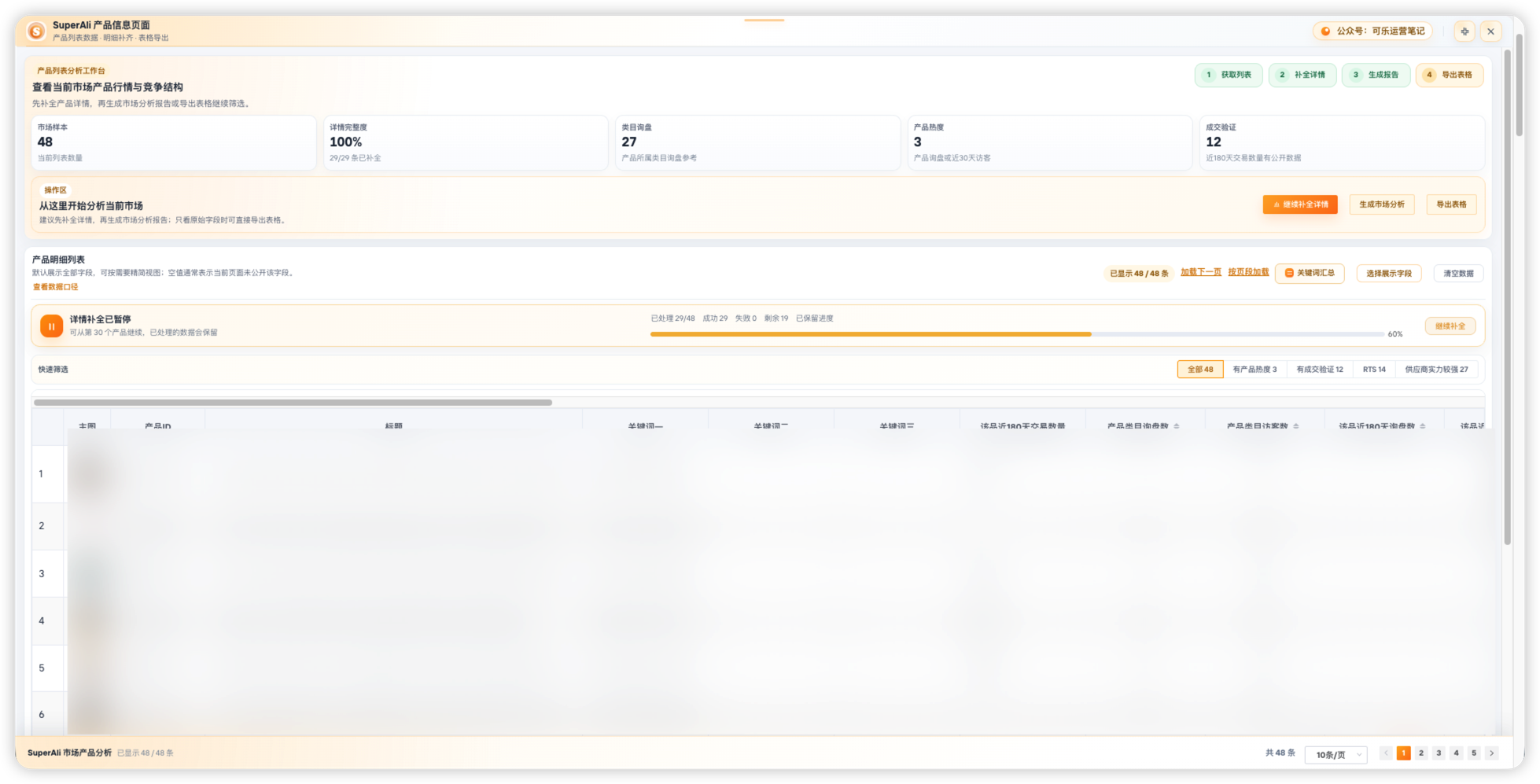Image resolution: width=1540 pixels, height=784 pixels.
Task: Click the inner vertical scrollbar of the panel
Action: coord(1508,297)
